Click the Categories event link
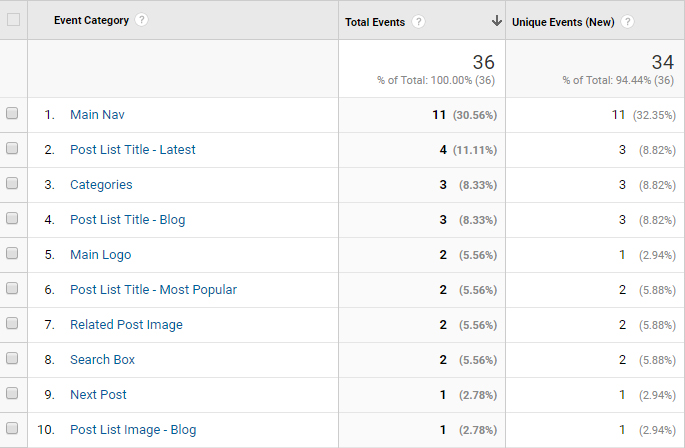 (x=101, y=185)
